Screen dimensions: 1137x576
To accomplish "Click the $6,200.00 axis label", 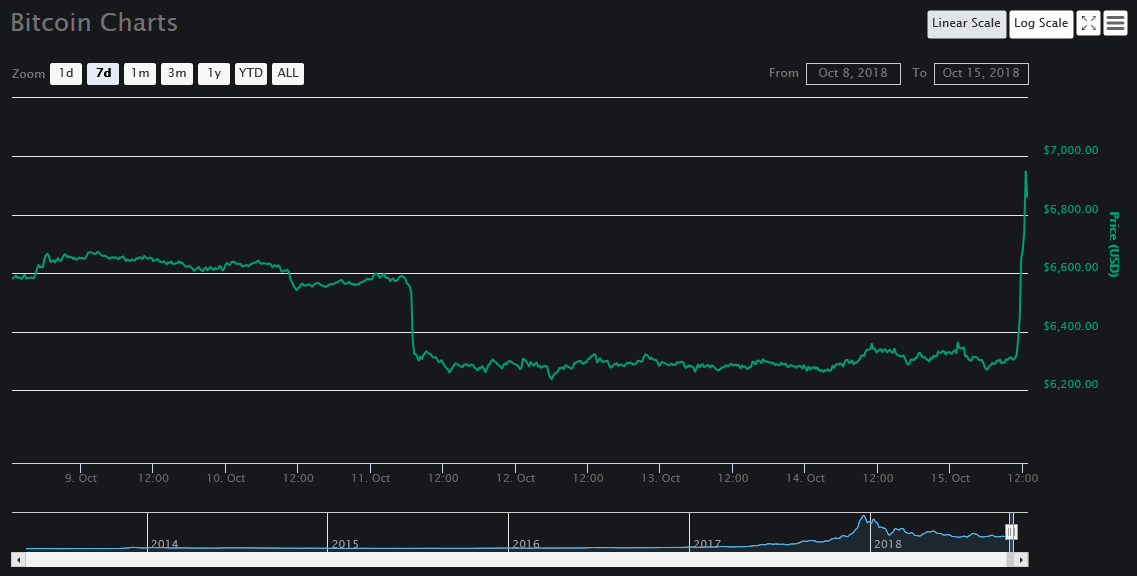I will click(1070, 384).
